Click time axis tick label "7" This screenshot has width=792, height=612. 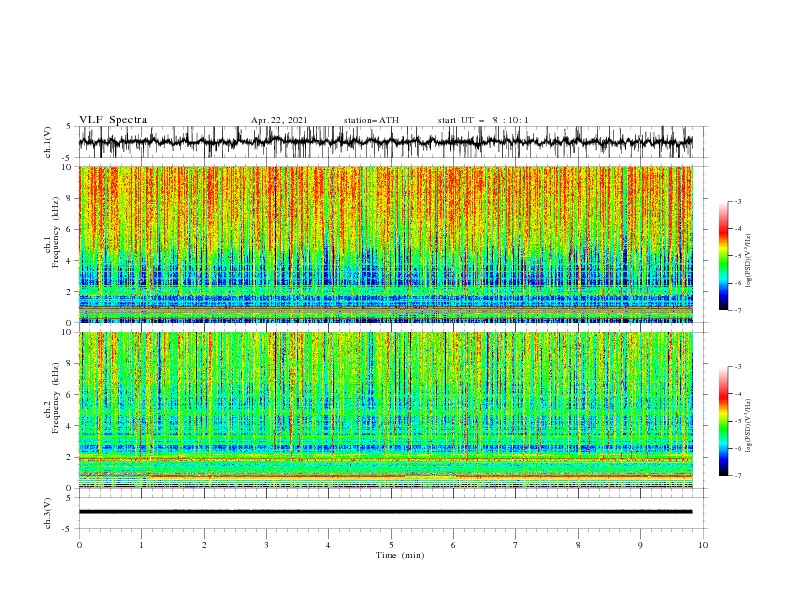[x=516, y=545]
